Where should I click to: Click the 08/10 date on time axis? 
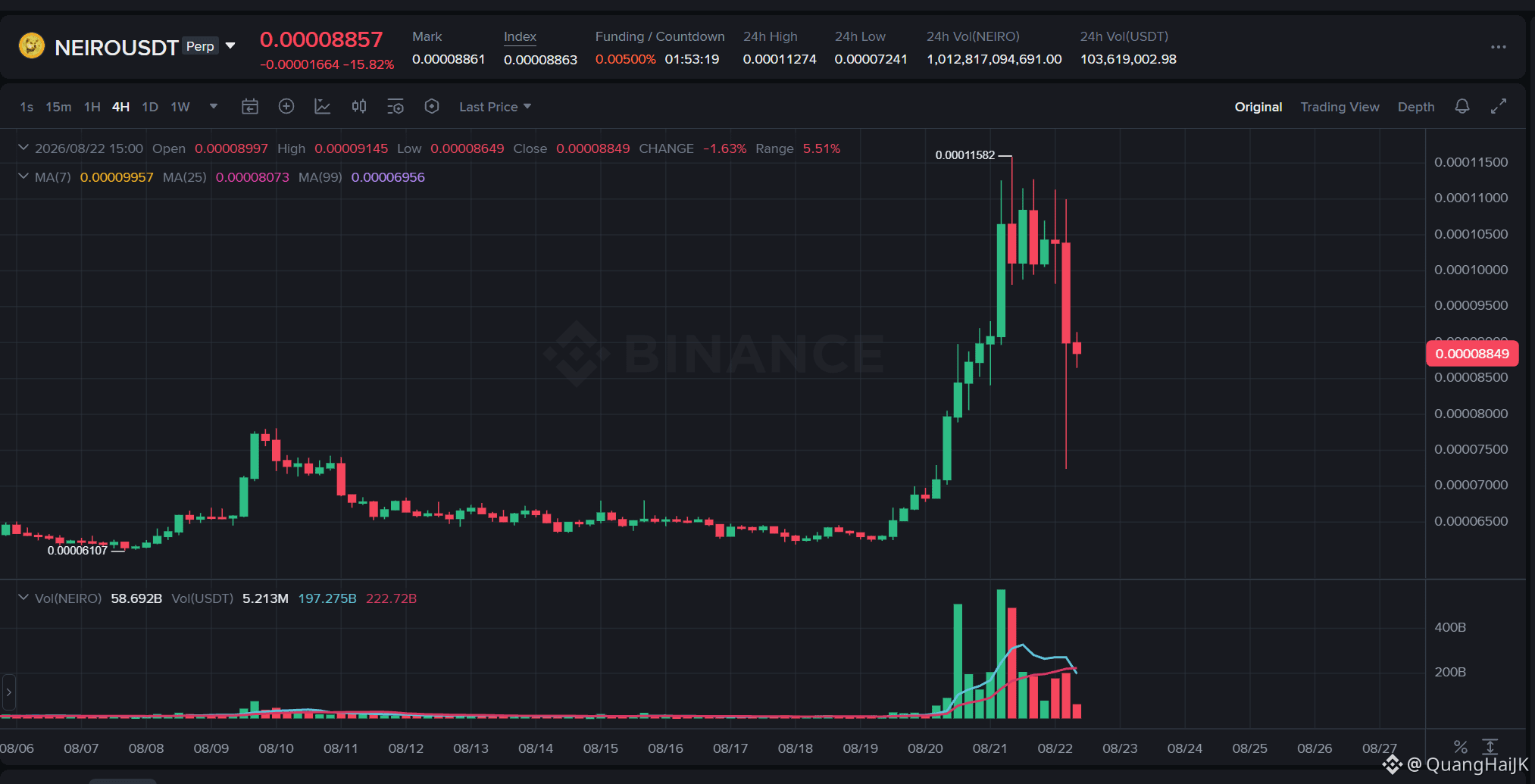[x=276, y=748]
